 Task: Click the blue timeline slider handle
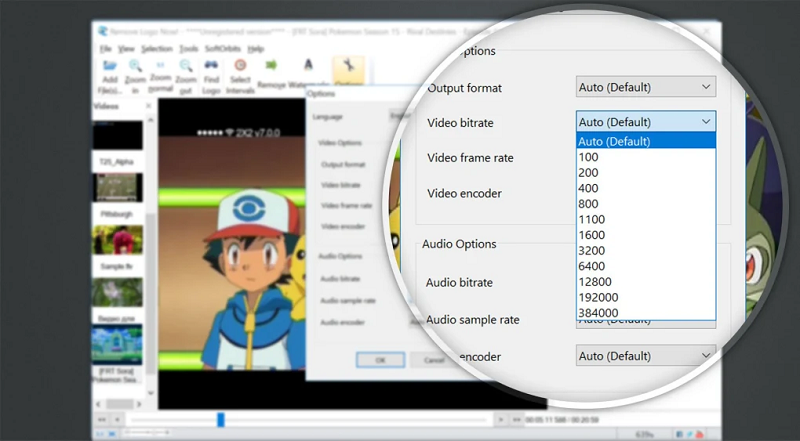(x=220, y=420)
